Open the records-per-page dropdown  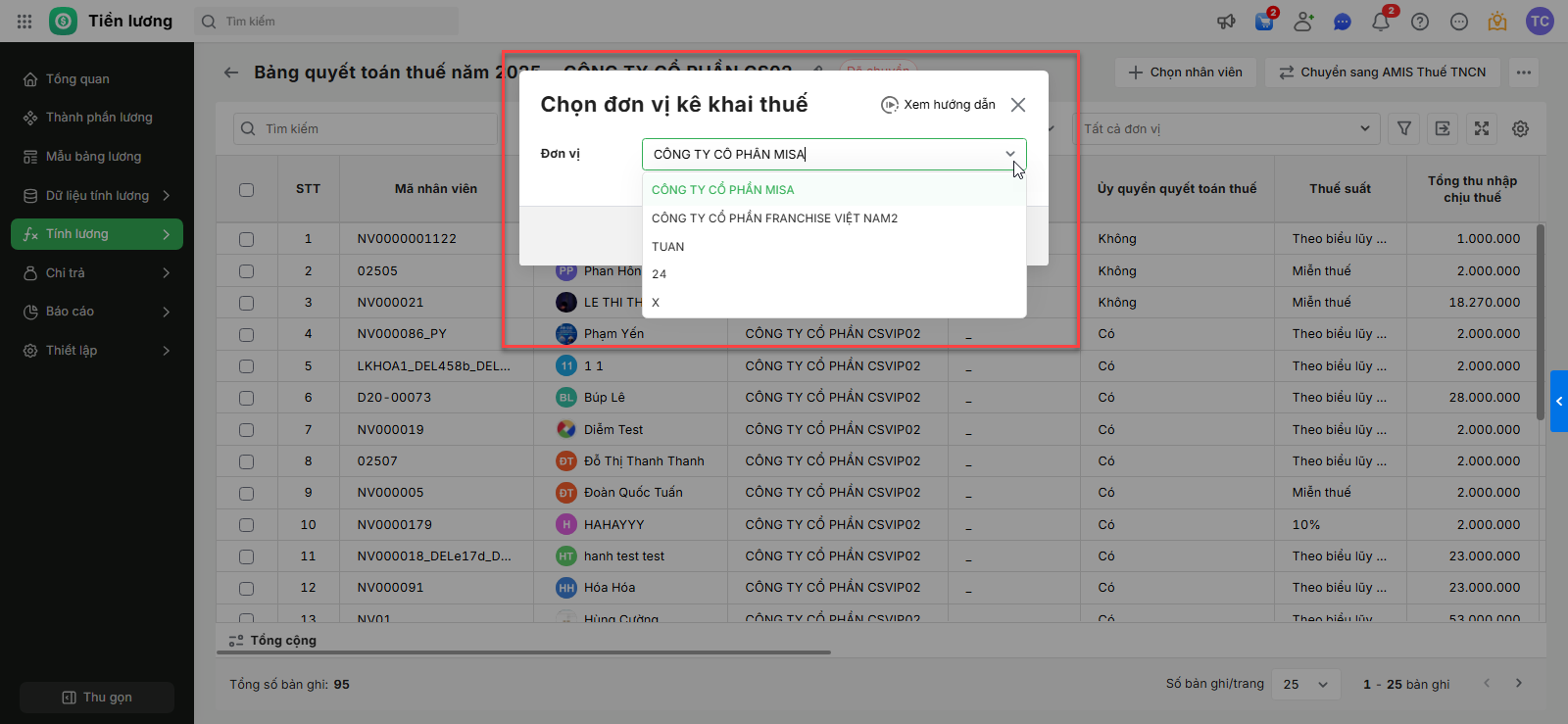tap(1306, 685)
